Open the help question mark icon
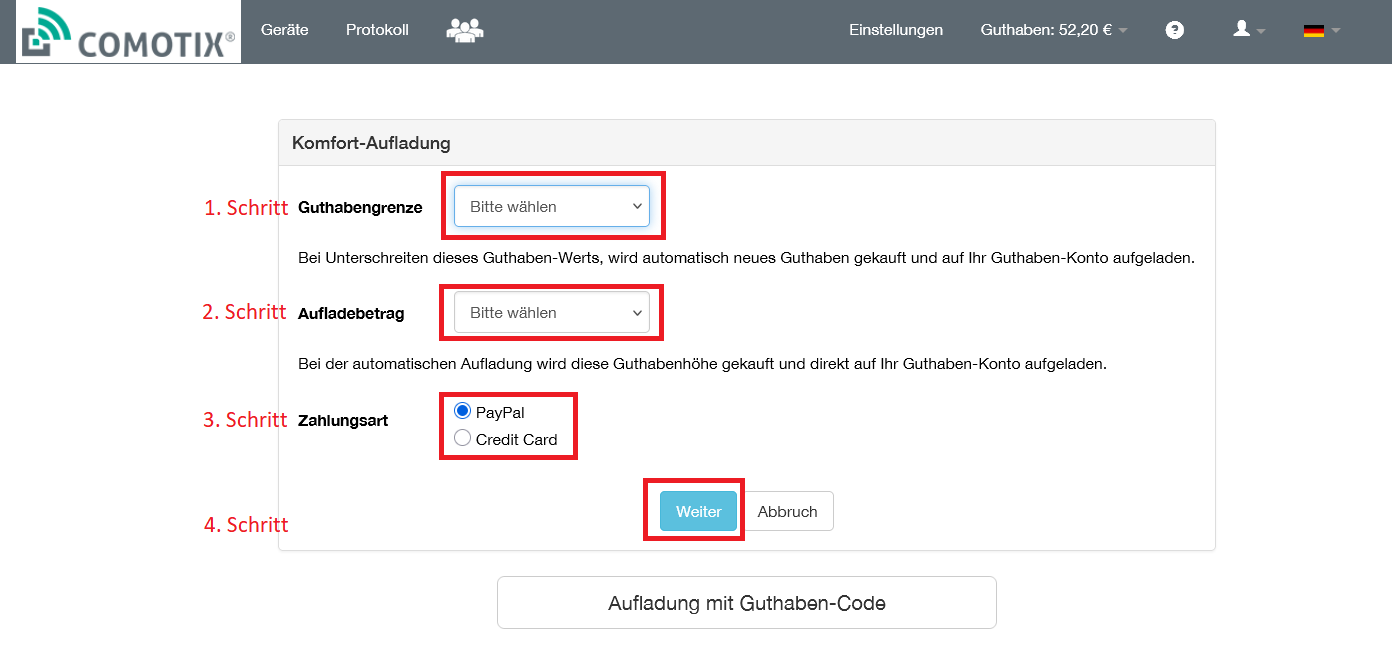This screenshot has width=1392, height=662. [1175, 30]
